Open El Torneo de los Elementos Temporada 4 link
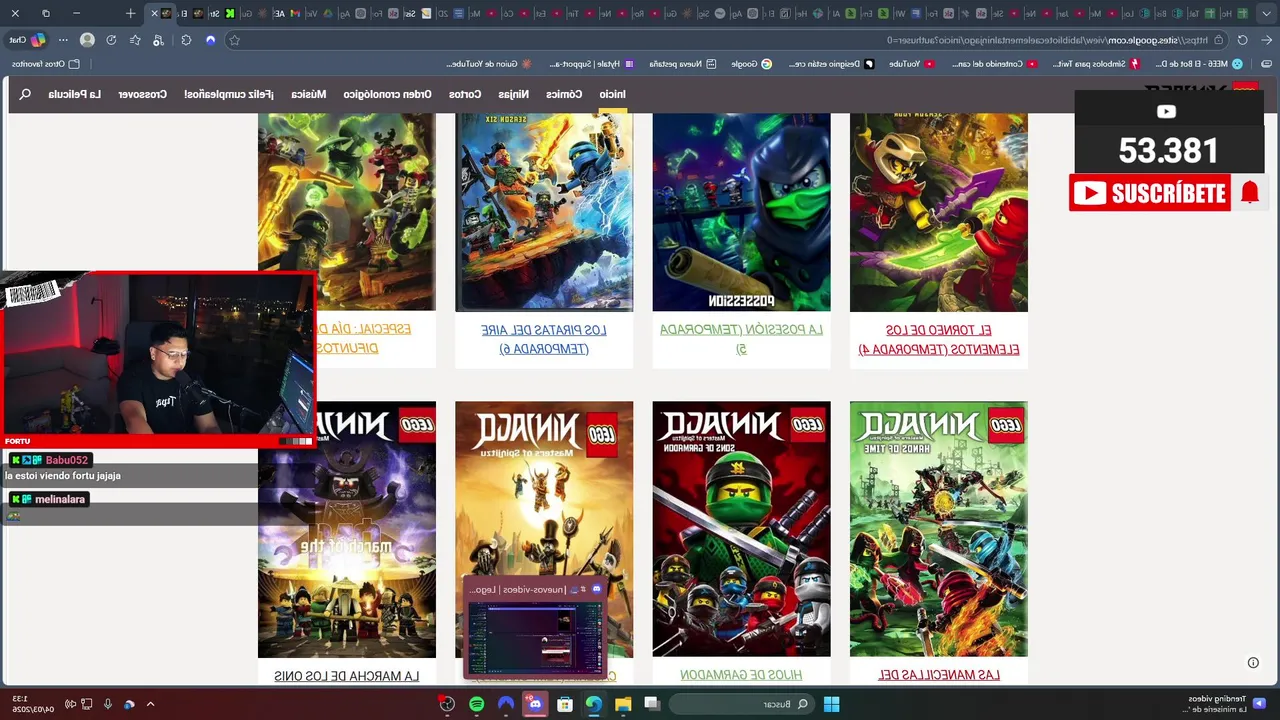Viewport: 1280px width, 720px height. pos(939,339)
